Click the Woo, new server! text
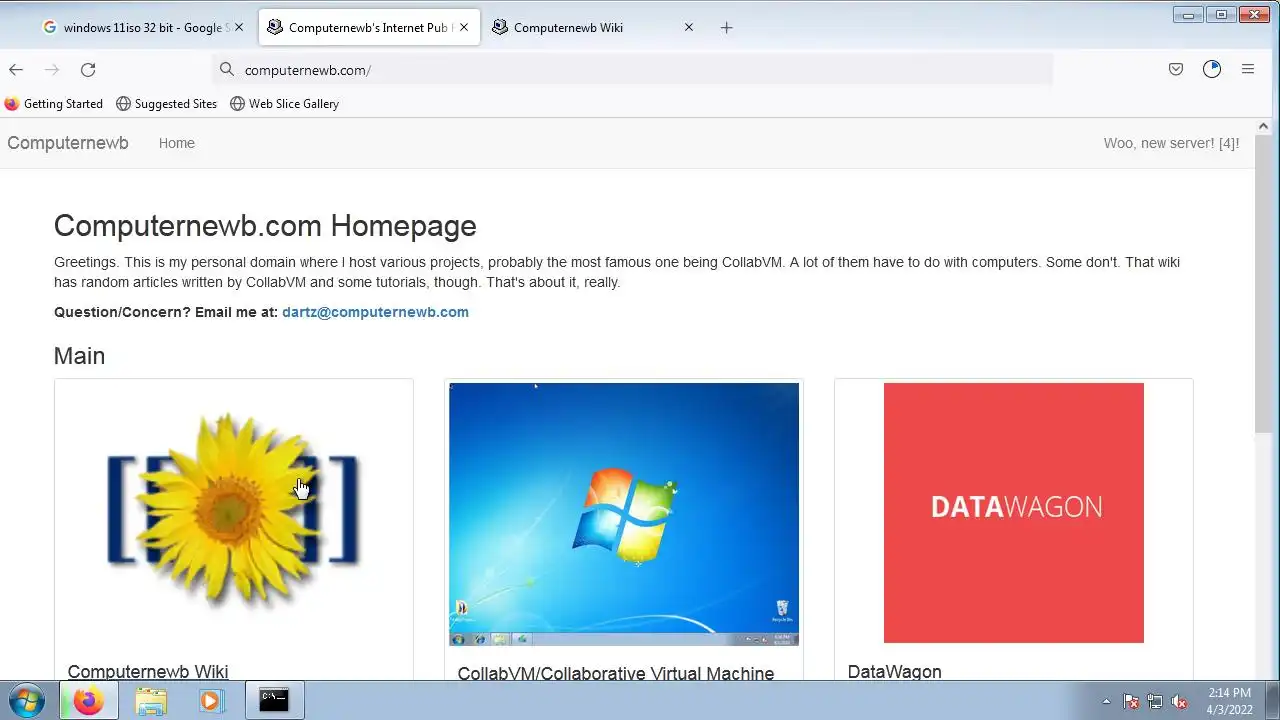The image size is (1280, 720). click(x=1171, y=143)
